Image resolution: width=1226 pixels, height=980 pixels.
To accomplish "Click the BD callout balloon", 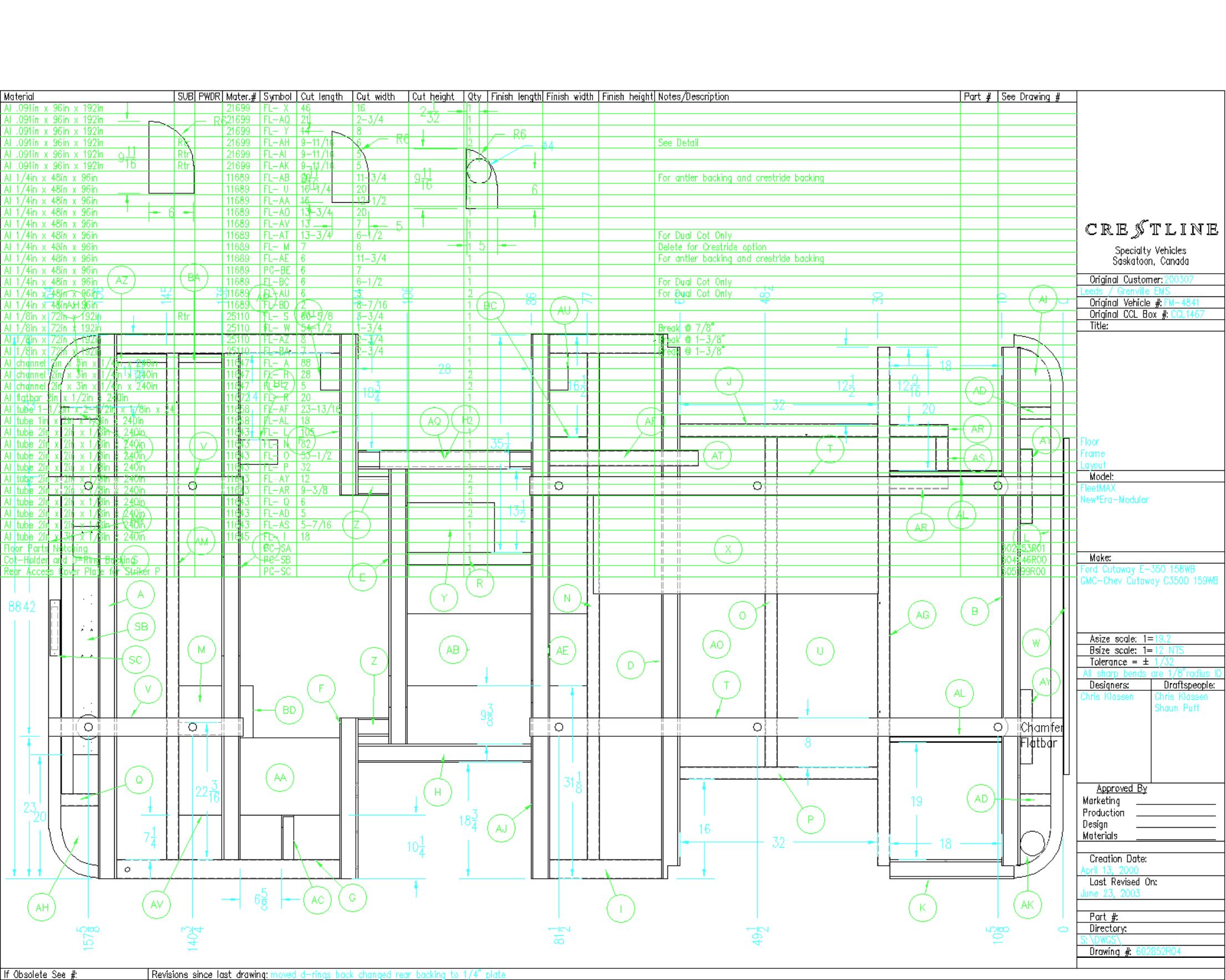I will pos(289,710).
